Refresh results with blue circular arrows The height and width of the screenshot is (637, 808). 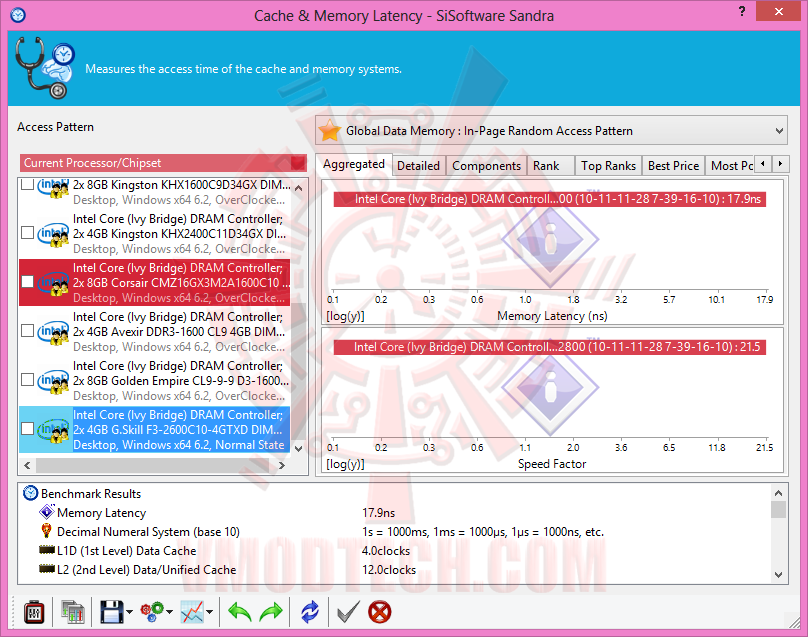coord(310,612)
